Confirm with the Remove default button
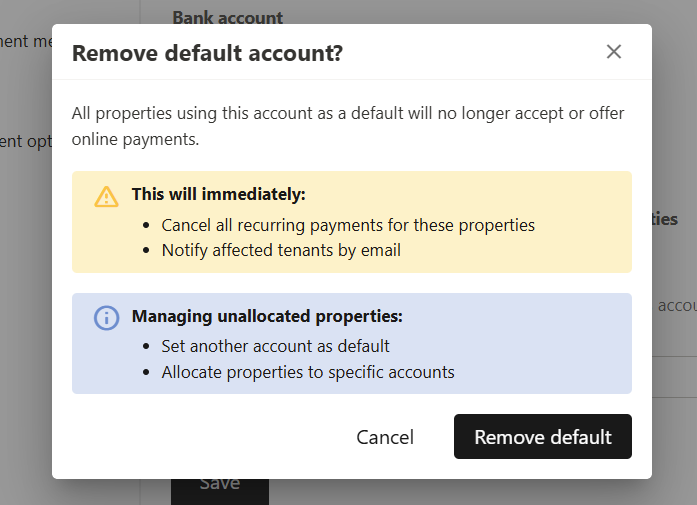The height and width of the screenshot is (505, 697). tap(542, 437)
